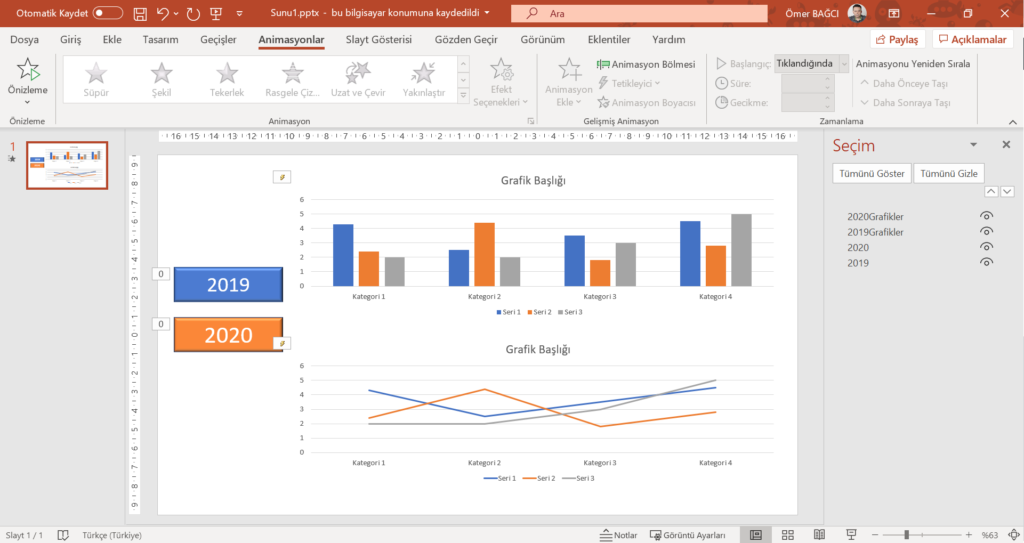This screenshot has width=1024, height=543.
Task: Apply the Rasgele Çizgiler animation effect
Action: coord(293,80)
